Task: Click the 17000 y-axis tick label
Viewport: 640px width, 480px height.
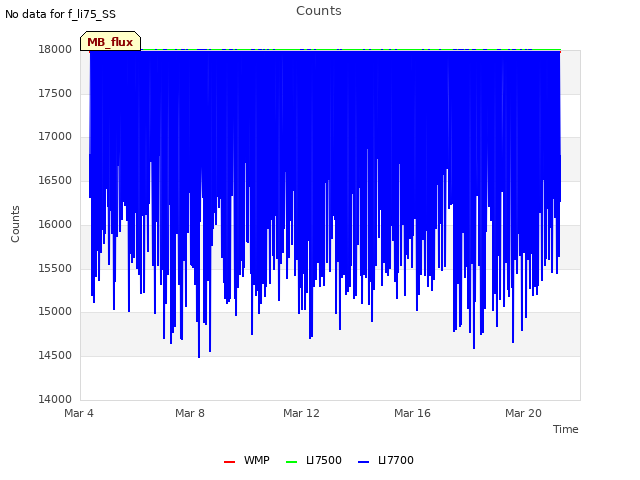Action: point(55,137)
